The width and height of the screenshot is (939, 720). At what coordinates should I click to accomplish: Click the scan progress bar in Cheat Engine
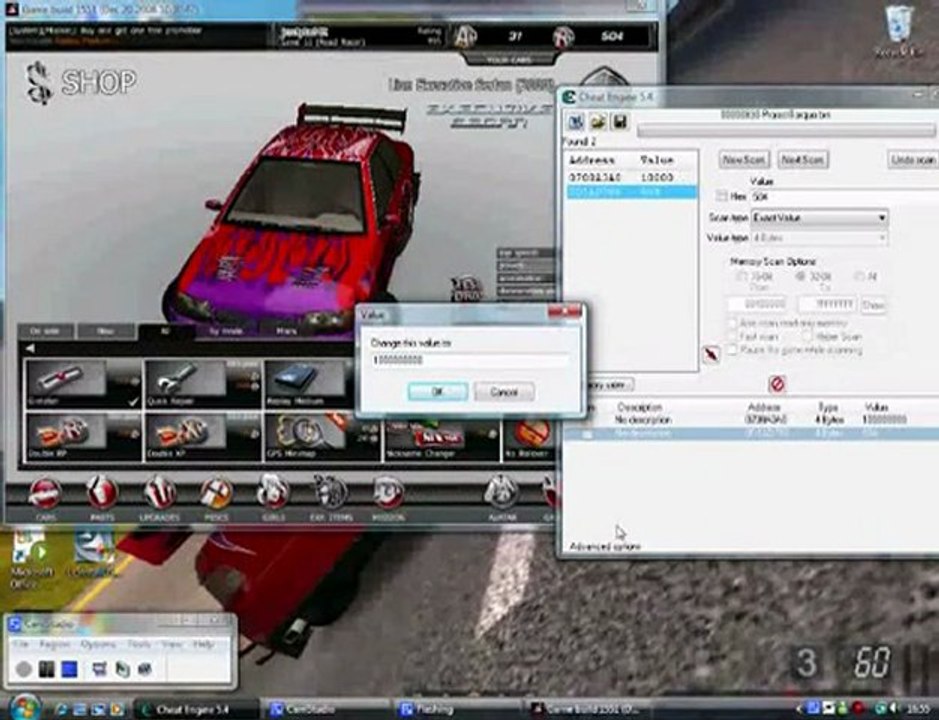click(786, 130)
